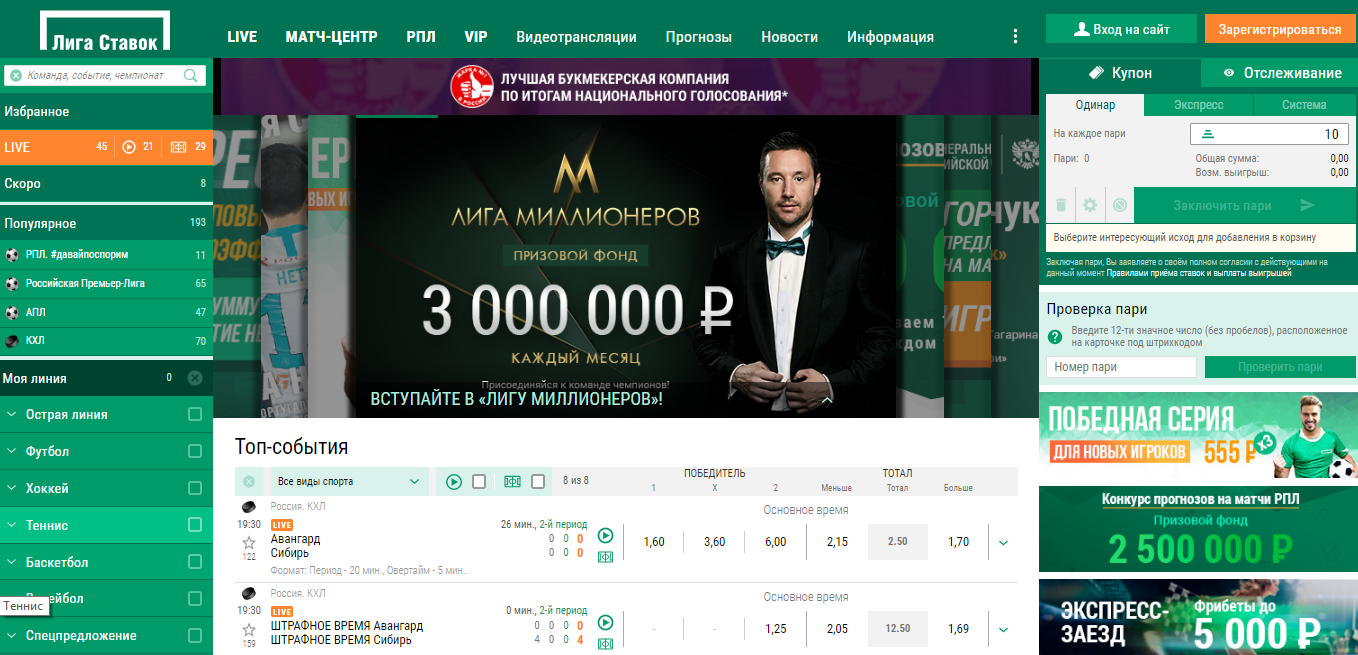Click the Вход на сайт button
1358x655 pixels.
point(1121,29)
